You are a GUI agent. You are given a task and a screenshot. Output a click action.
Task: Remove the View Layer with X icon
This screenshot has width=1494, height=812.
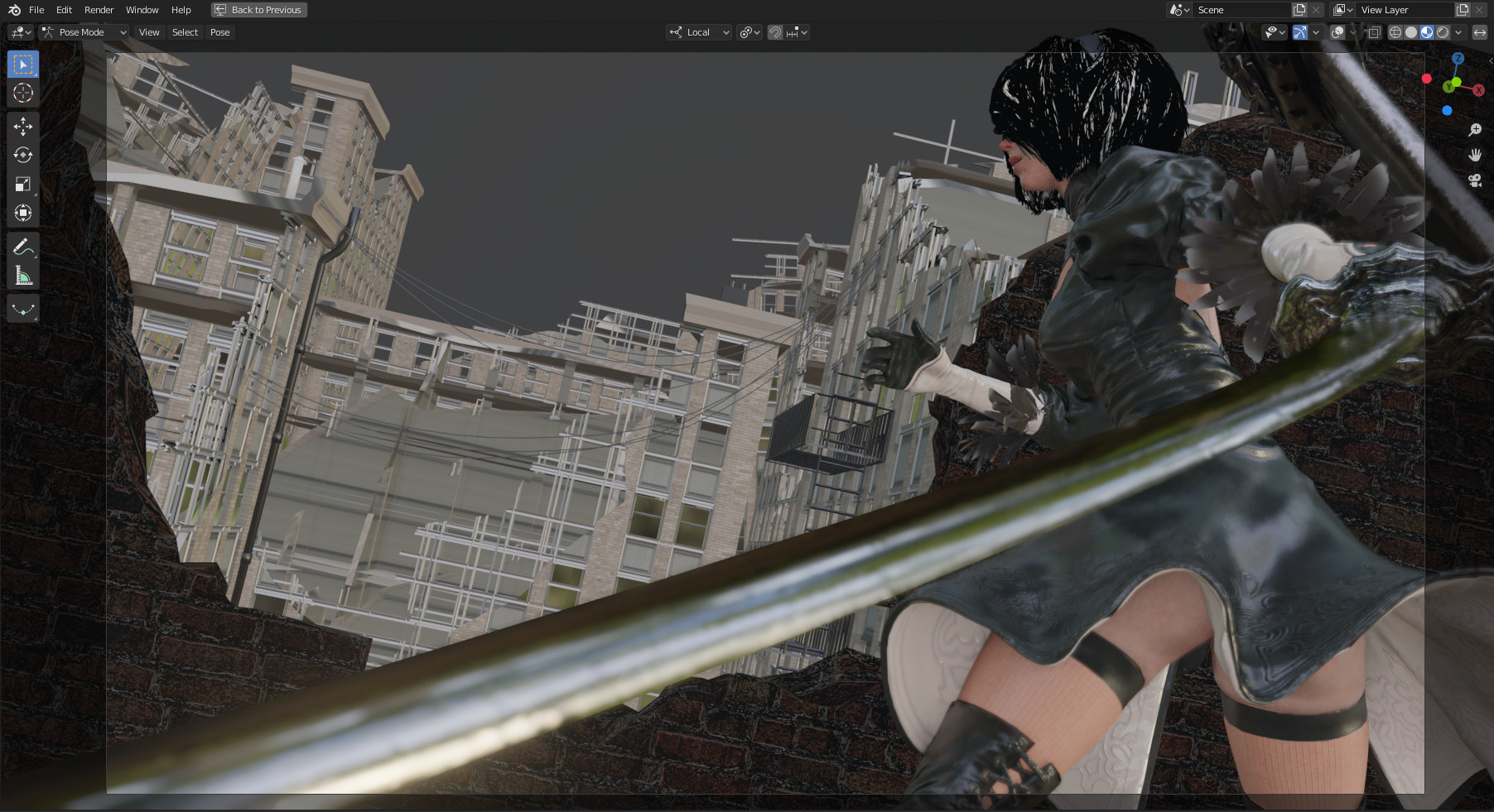pyautogui.click(x=1479, y=10)
